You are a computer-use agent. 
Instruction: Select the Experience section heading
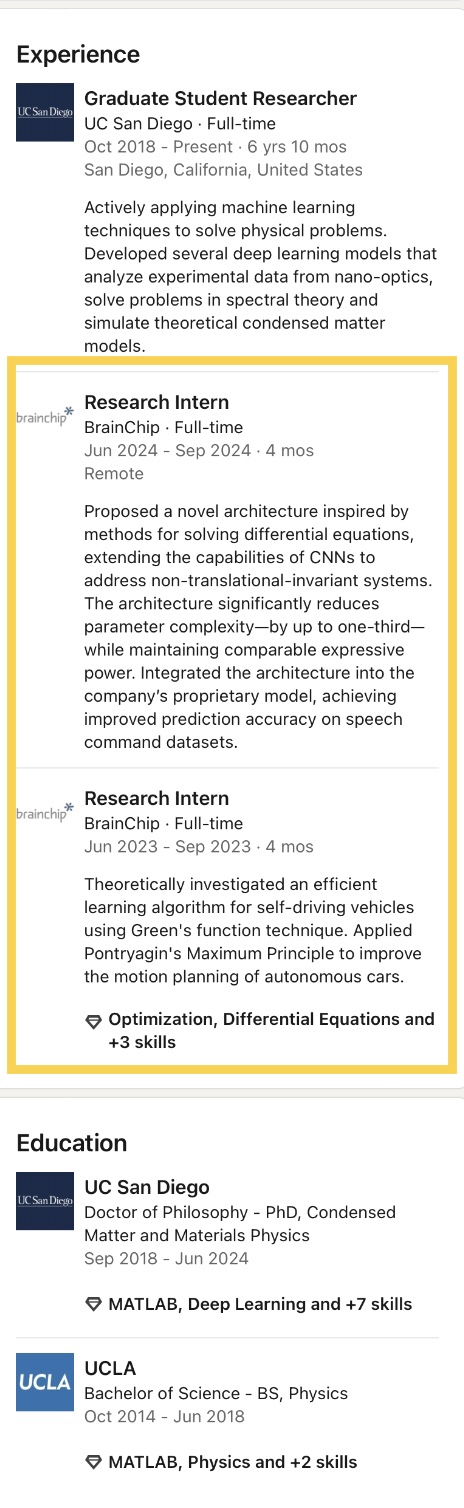tap(78, 54)
